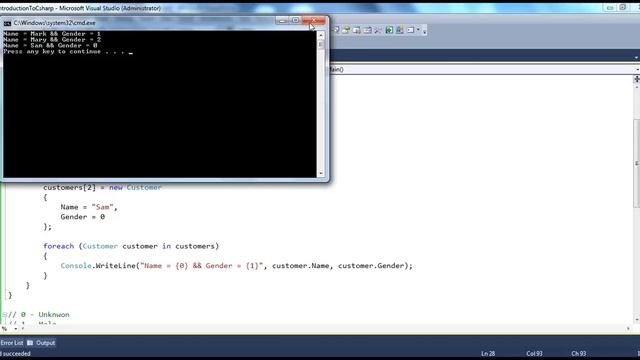This screenshot has width=640, height=360.
Task: Click the string "Sam" in the code
Action: (102, 207)
